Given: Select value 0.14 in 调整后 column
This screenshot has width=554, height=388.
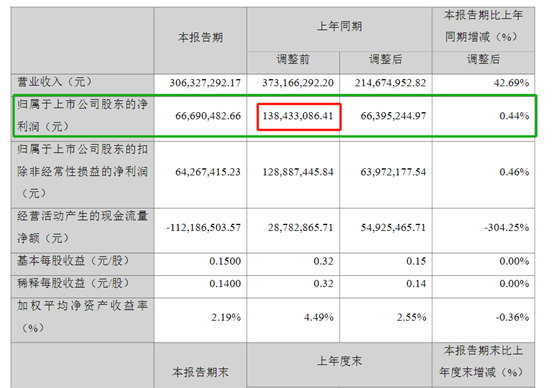Looking at the screenshot, I should [x=416, y=284].
